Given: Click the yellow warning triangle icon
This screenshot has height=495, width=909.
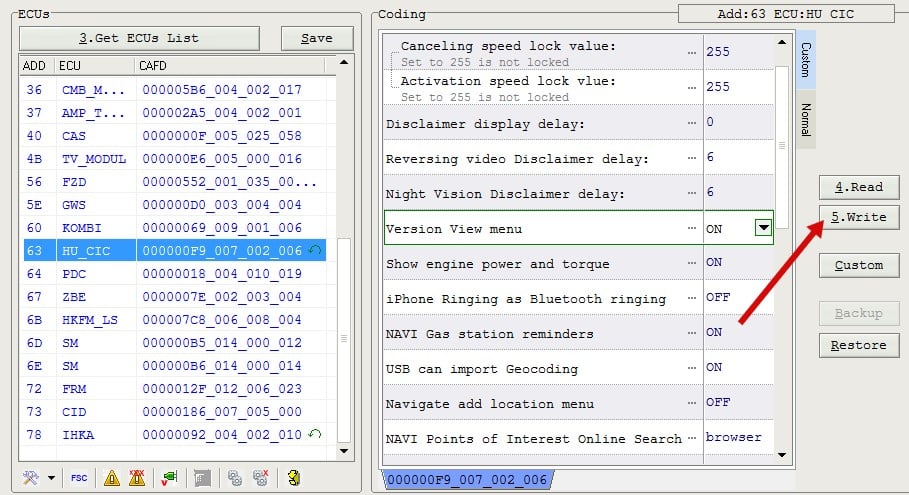Looking at the screenshot, I should click(x=111, y=478).
